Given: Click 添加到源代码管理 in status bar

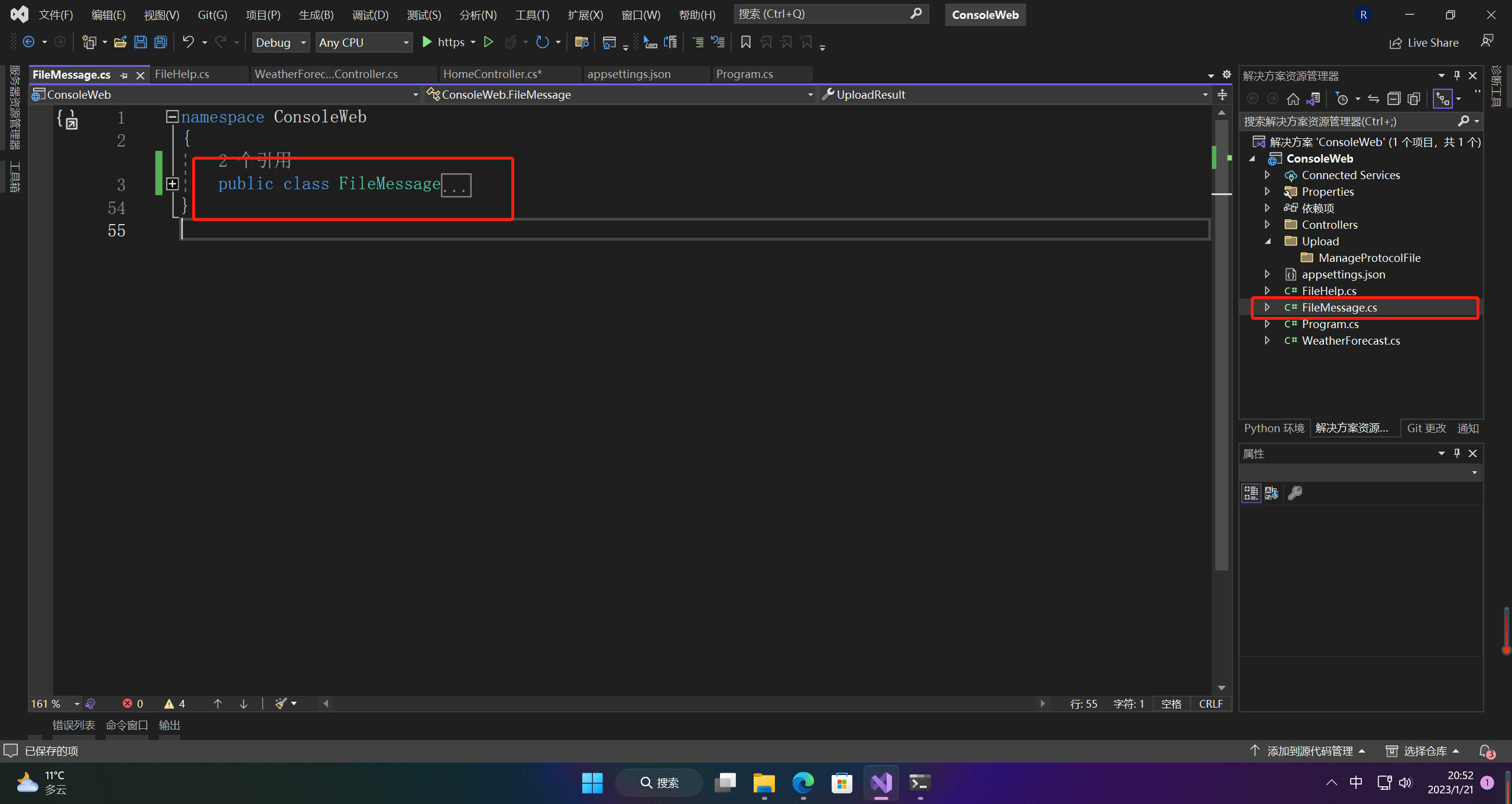Looking at the screenshot, I should point(1309,751).
